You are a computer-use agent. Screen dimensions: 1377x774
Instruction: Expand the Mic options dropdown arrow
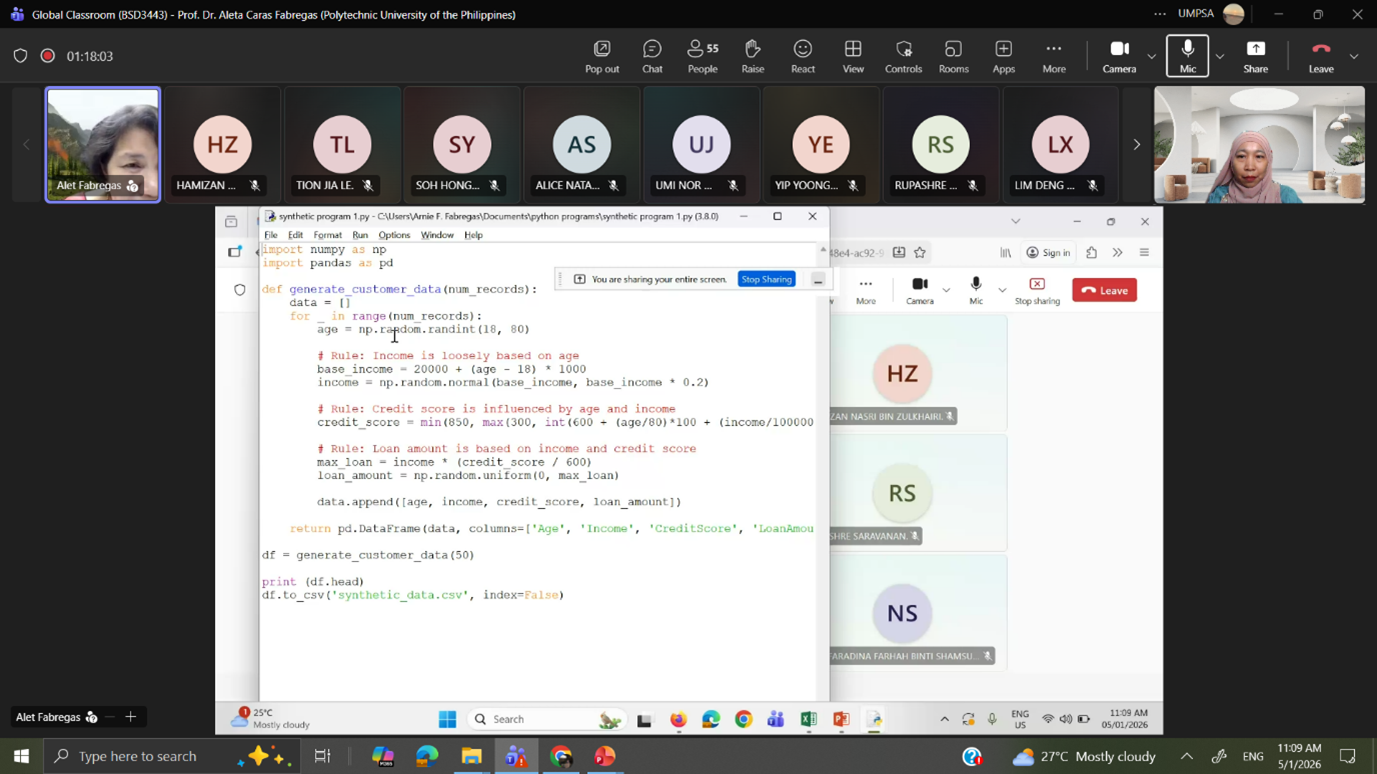pos(1219,57)
